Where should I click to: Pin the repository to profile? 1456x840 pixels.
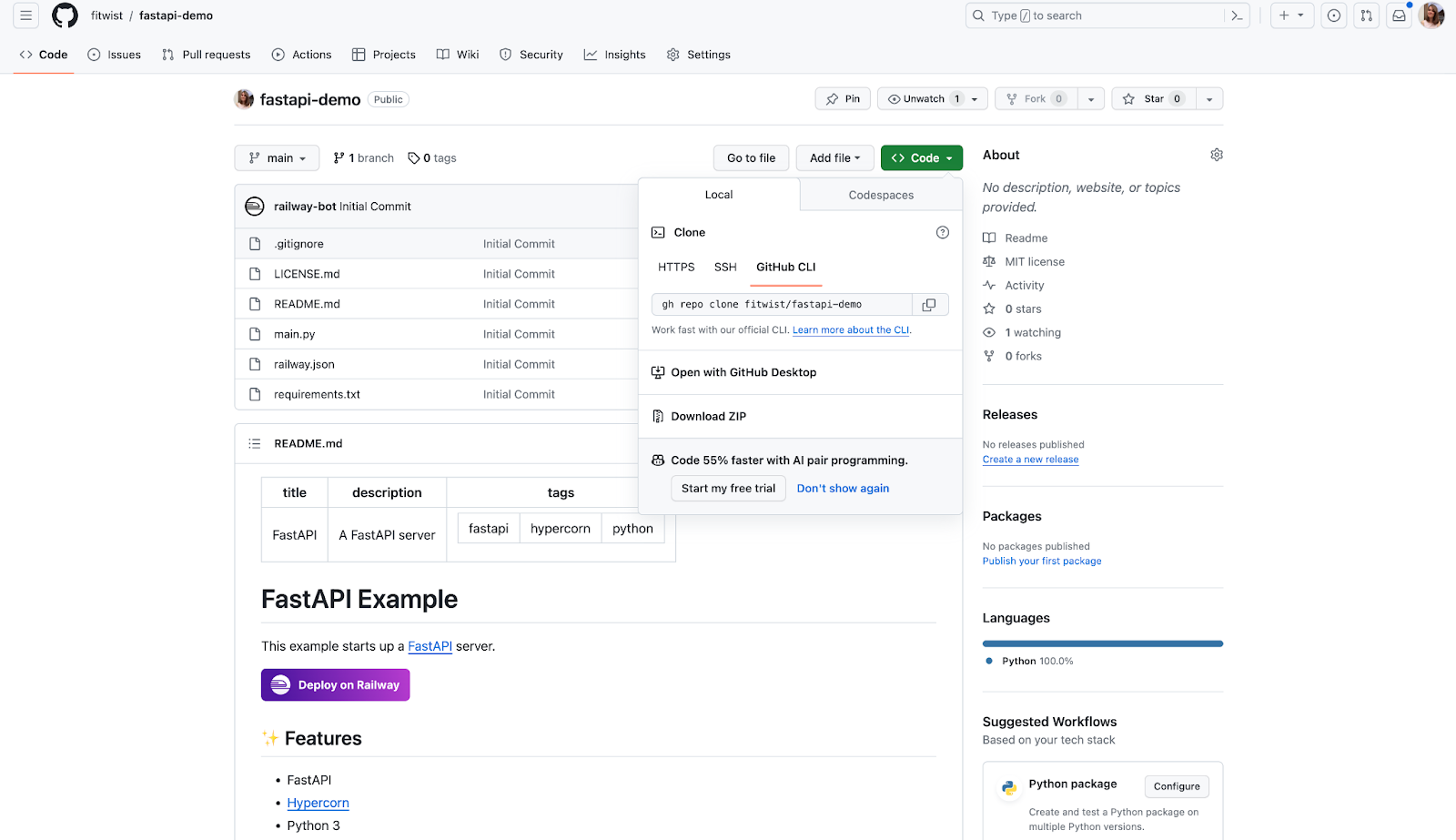click(843, 99)
